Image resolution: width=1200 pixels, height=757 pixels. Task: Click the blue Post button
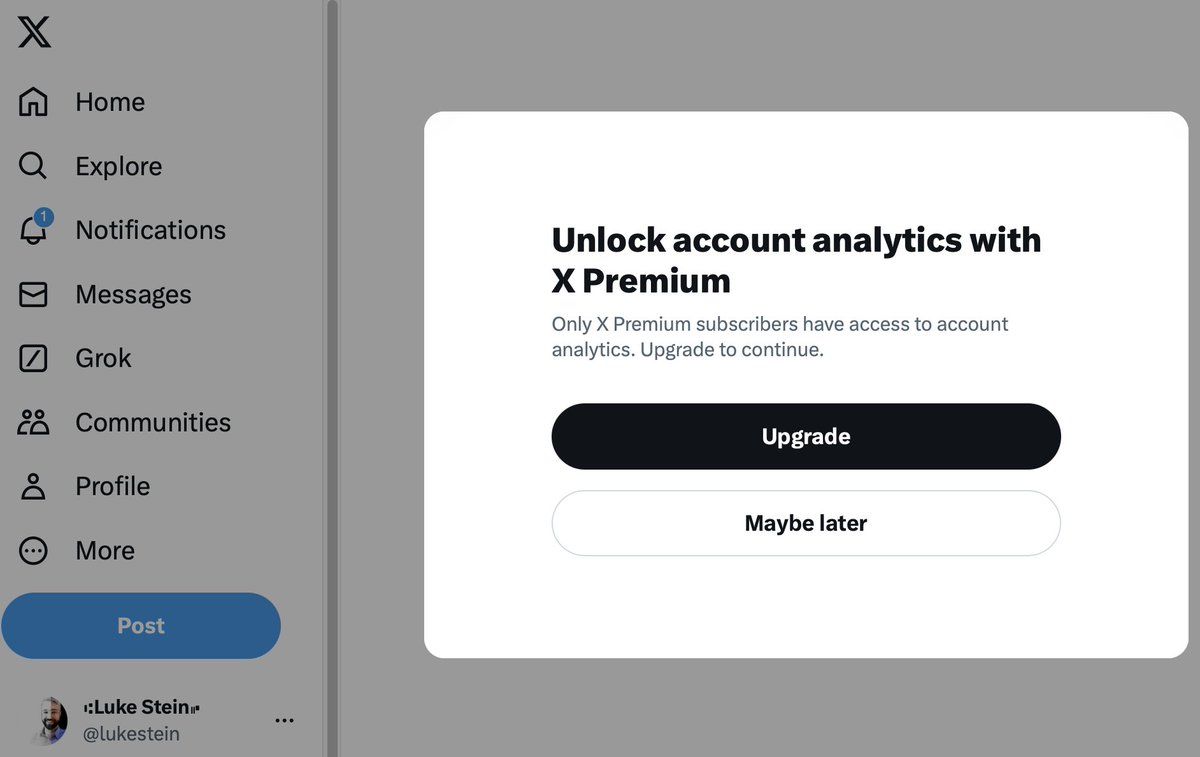[x=141, y=626]
